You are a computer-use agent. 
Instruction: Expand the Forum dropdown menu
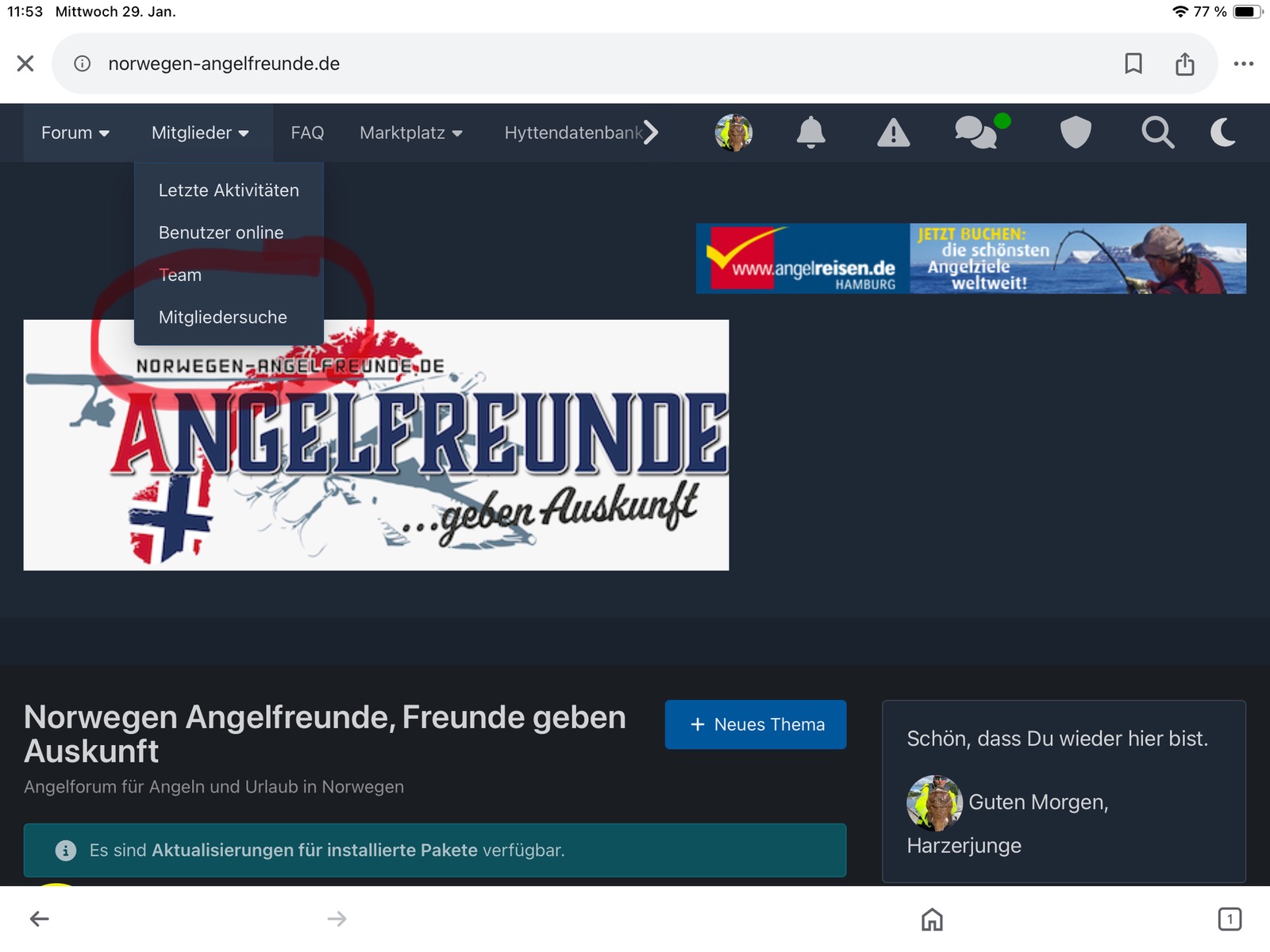point(75,133)
